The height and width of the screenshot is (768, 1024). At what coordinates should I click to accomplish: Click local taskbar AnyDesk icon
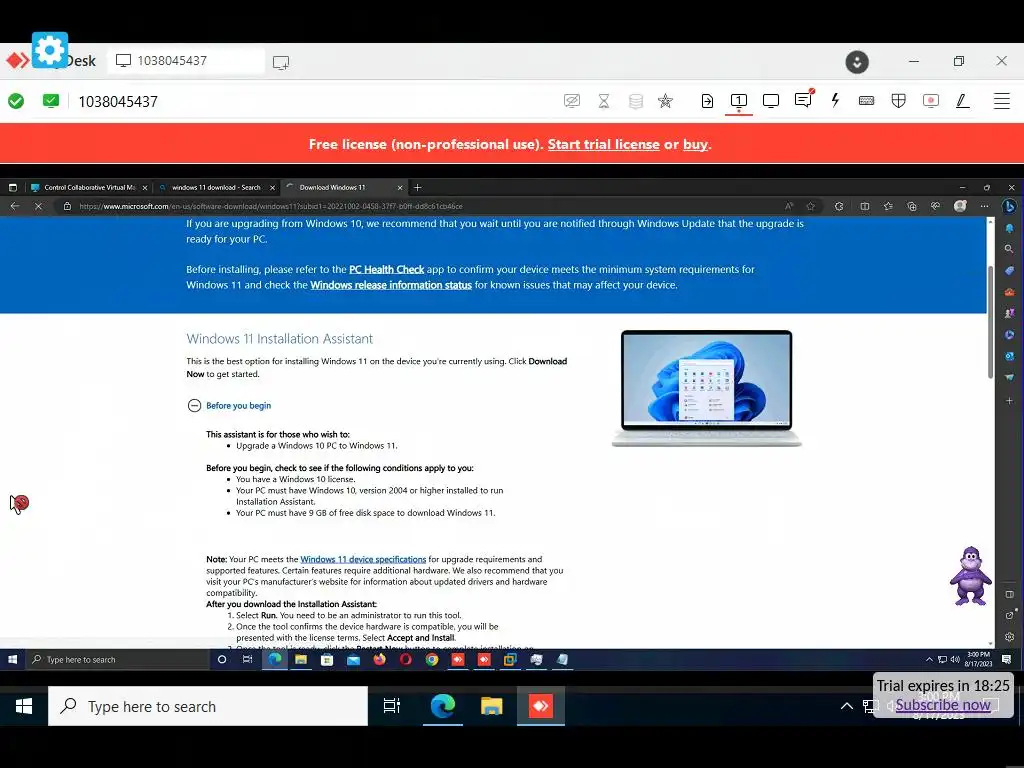541,706
